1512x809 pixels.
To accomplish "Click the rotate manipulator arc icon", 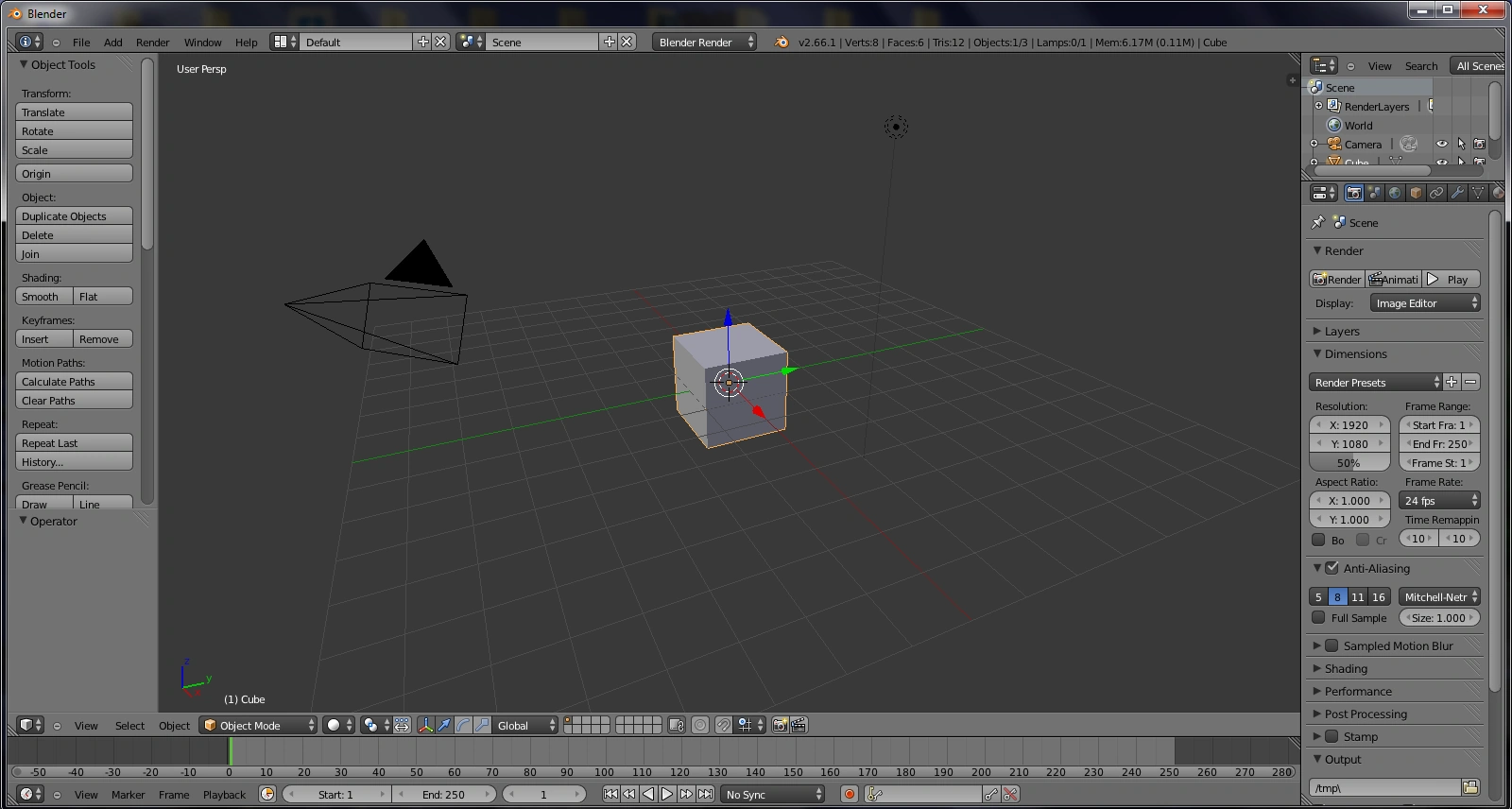I will point(463,725).
